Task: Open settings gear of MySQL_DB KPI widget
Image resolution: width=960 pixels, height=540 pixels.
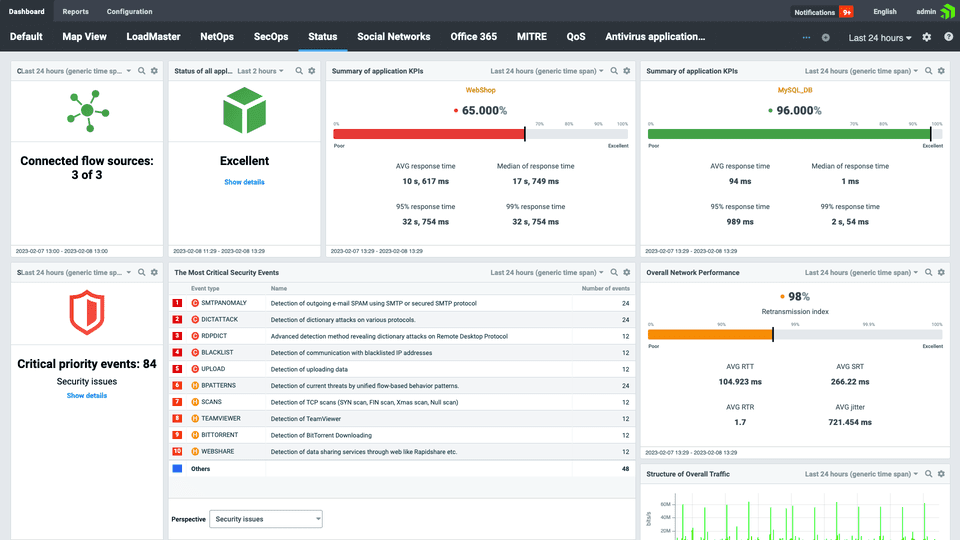Action: point(941,71)
